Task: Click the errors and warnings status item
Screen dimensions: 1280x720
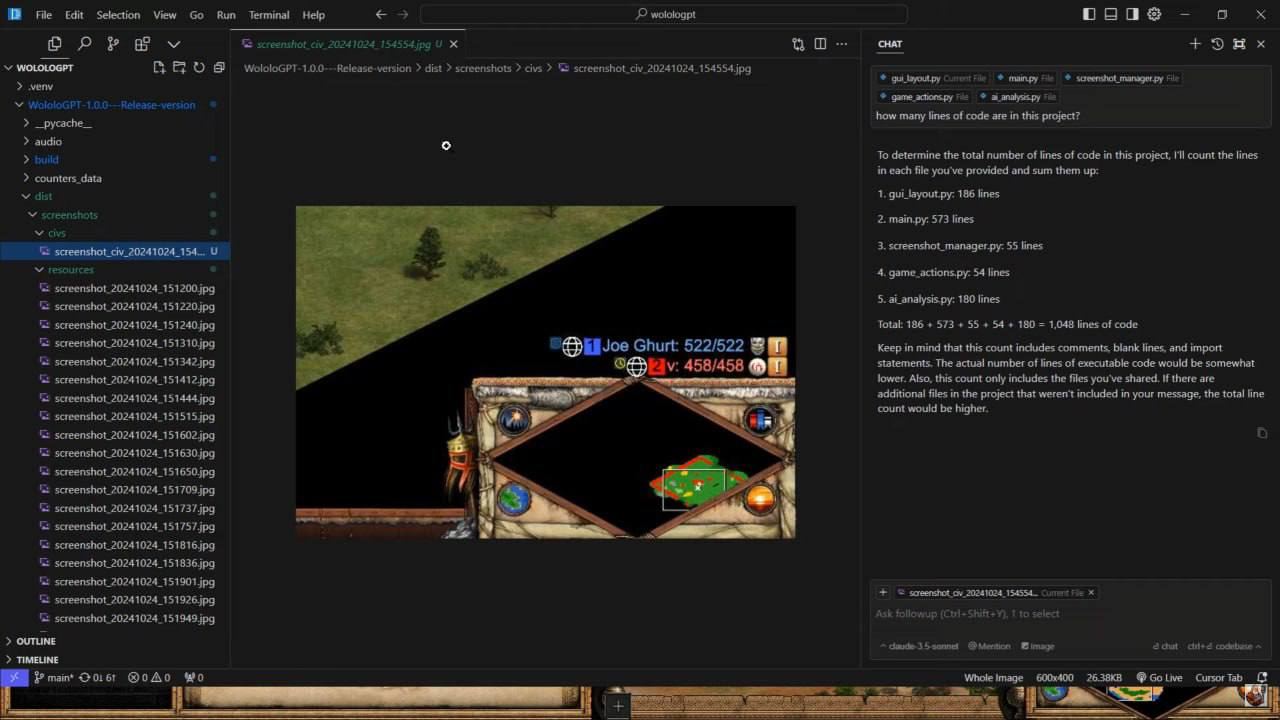Action: tap(149, 677)
